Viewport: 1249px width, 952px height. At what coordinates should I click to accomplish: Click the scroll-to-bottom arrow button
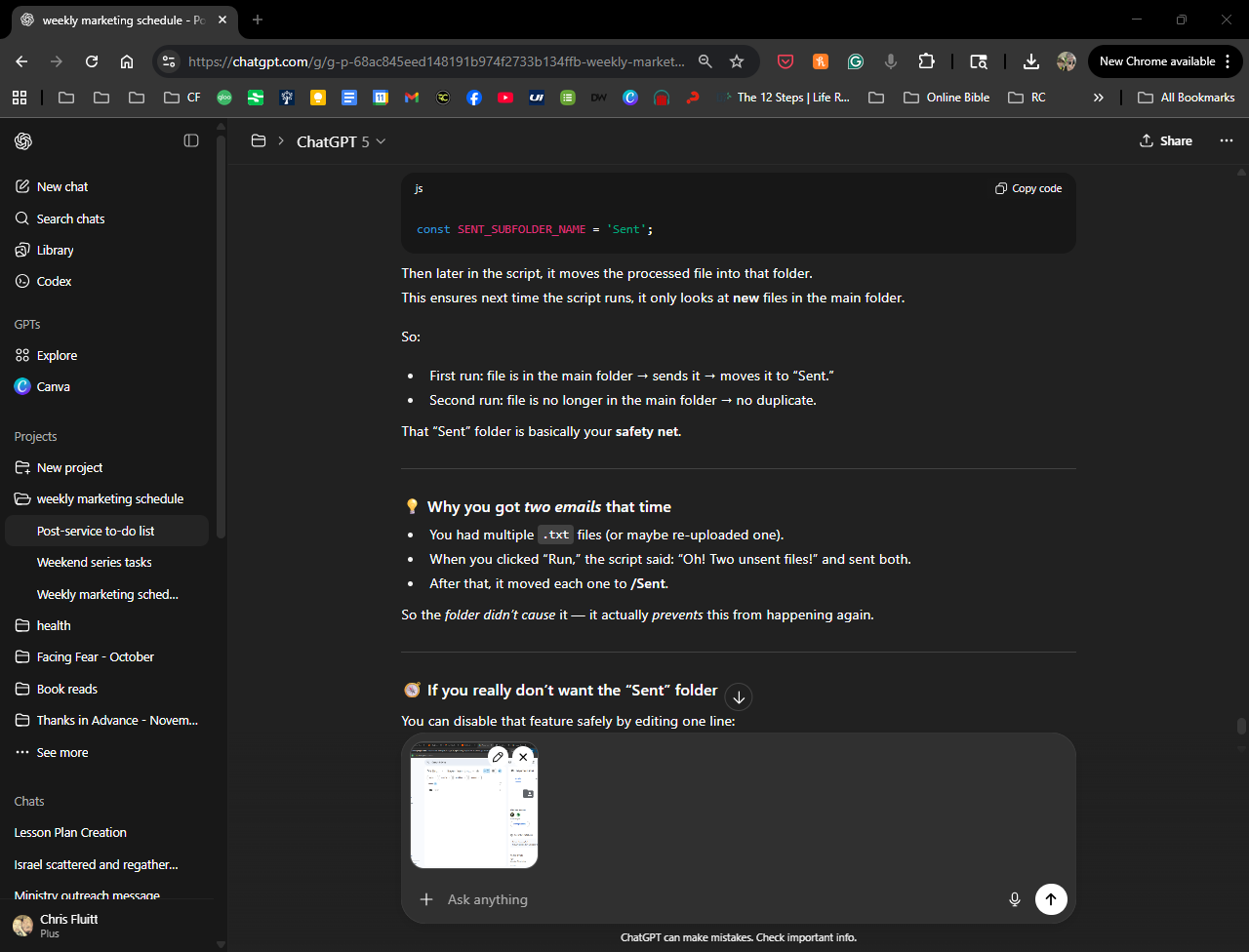tap(739, 696)
